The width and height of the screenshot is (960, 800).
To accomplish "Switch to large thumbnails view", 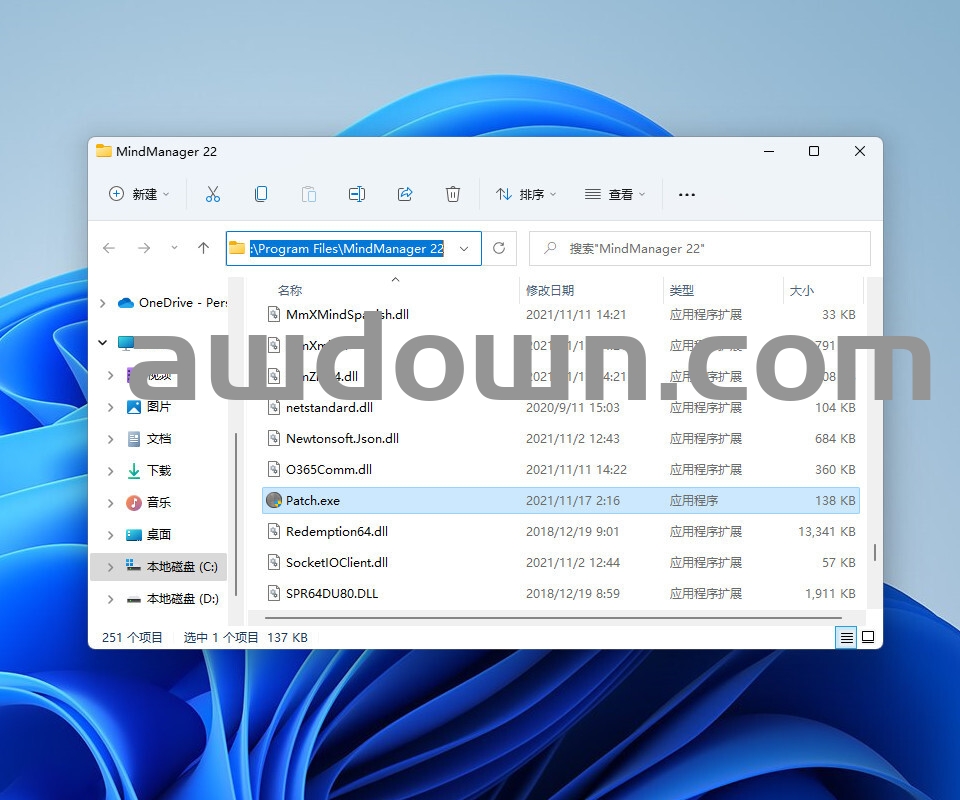I will [868, 637].
